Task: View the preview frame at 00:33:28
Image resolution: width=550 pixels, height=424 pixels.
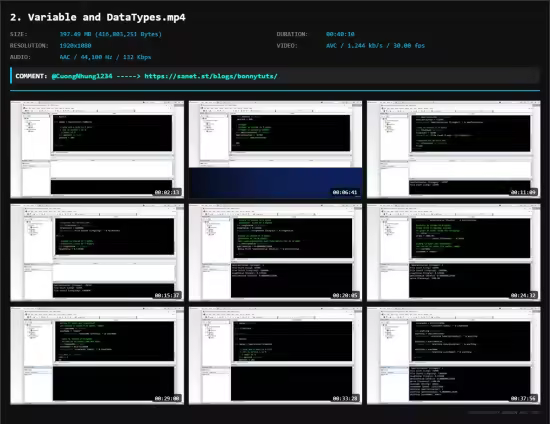Action: pyautogui.click(x=275, y=356)
